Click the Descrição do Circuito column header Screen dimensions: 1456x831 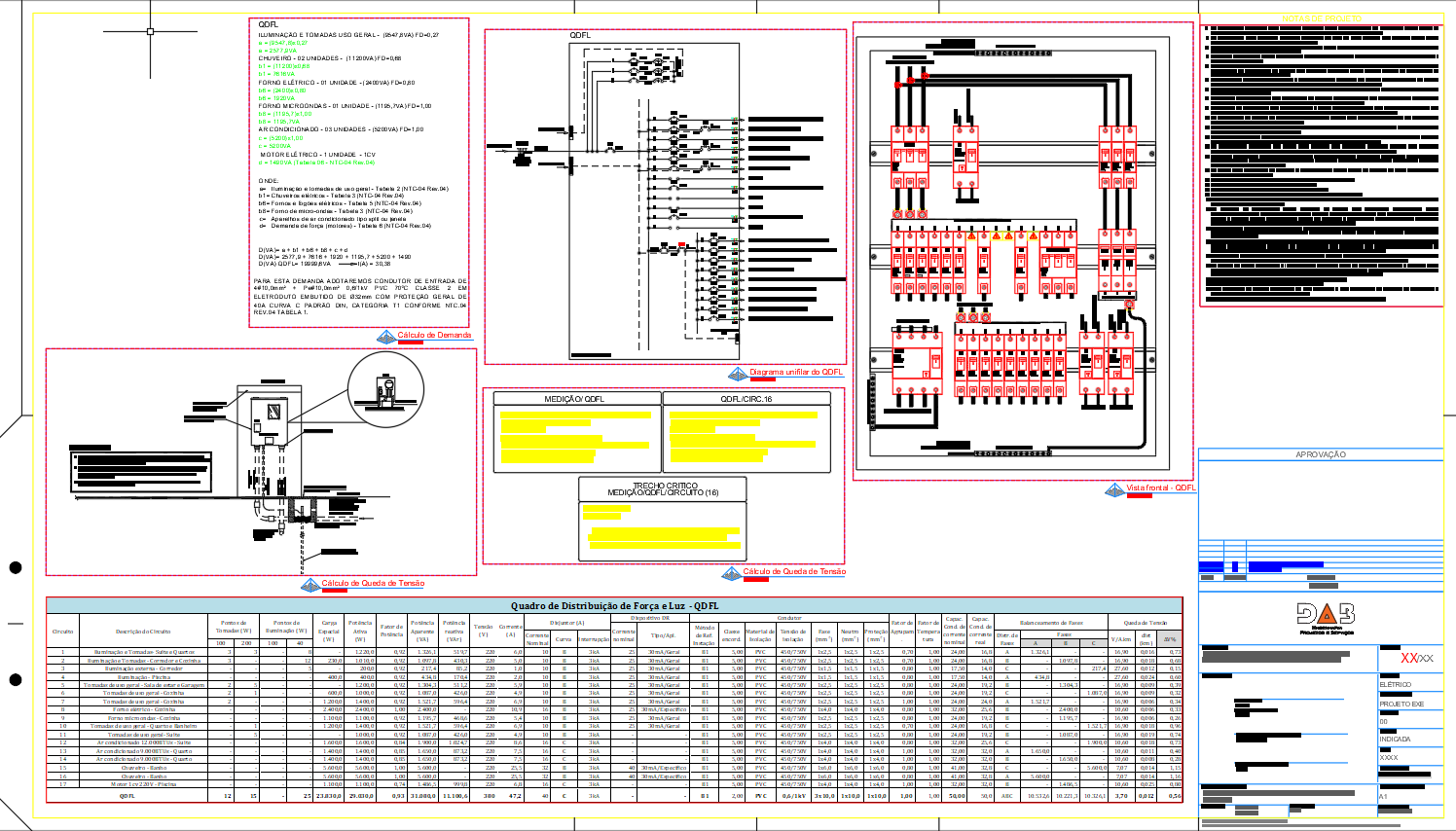click(143, 631)
